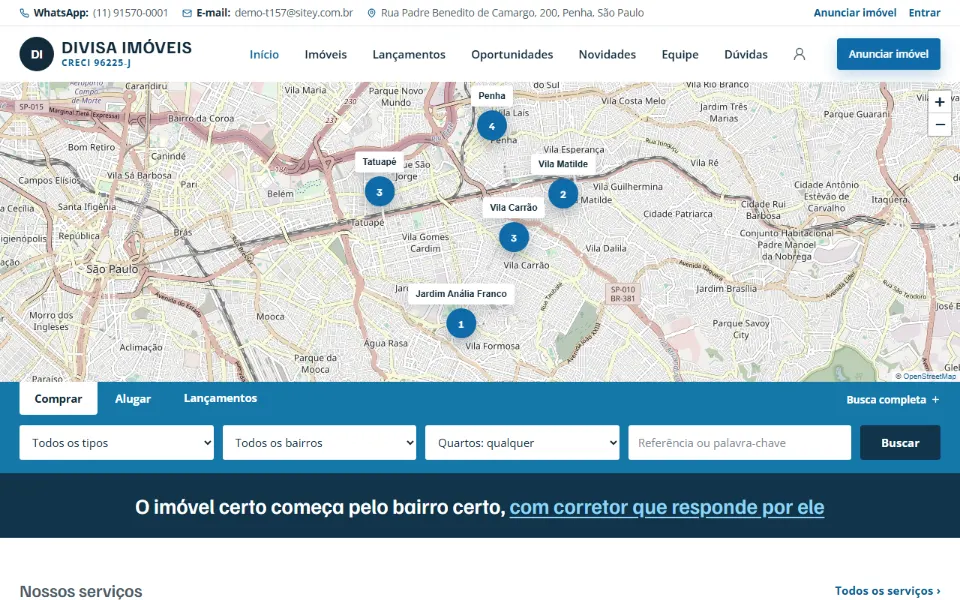Viewport: 960px width, 600px height.
Task: Click the Vila Carrão cluster marker with 3
Action: tap(514, 238)
